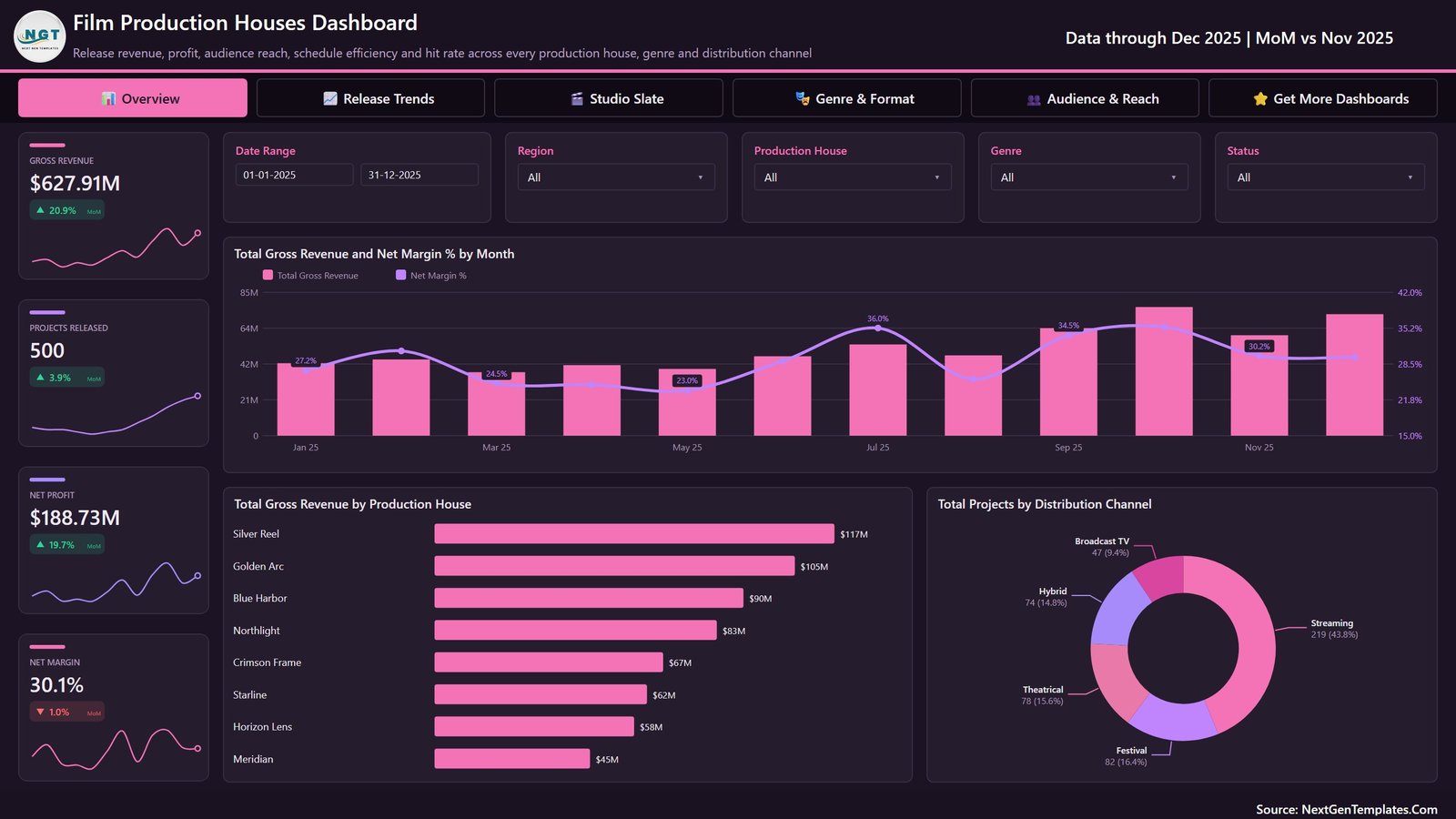Click the Jul 25 monthly revenue bar

coord(878,390)
